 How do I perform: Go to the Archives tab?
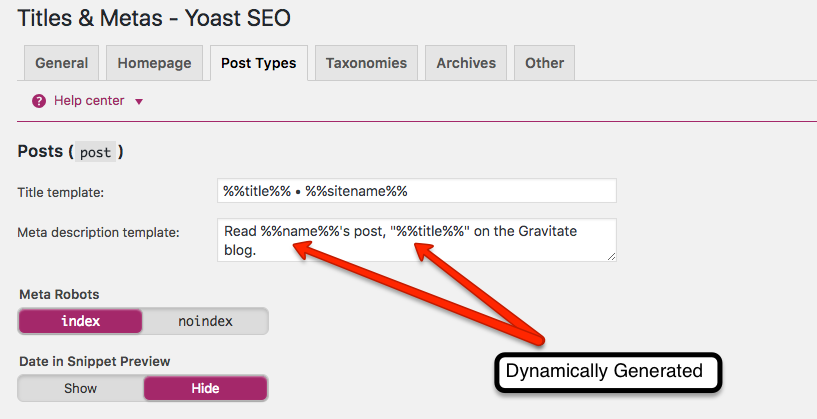466,63
